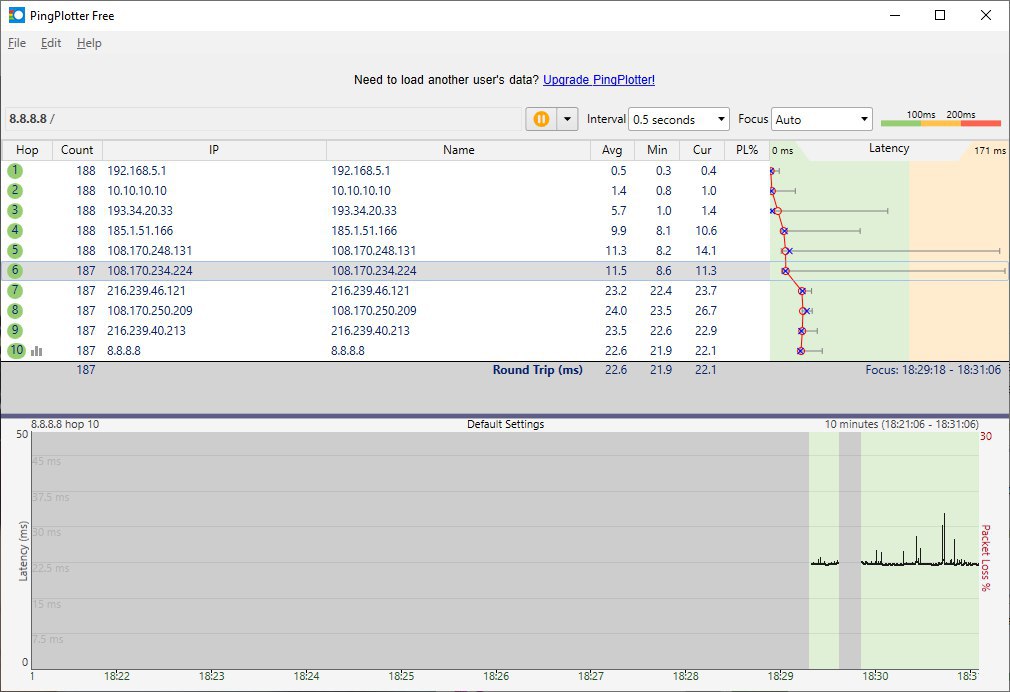Click the hop 2 green circle icon
This screenshot has height=692, width=1010.
point(15,191)
